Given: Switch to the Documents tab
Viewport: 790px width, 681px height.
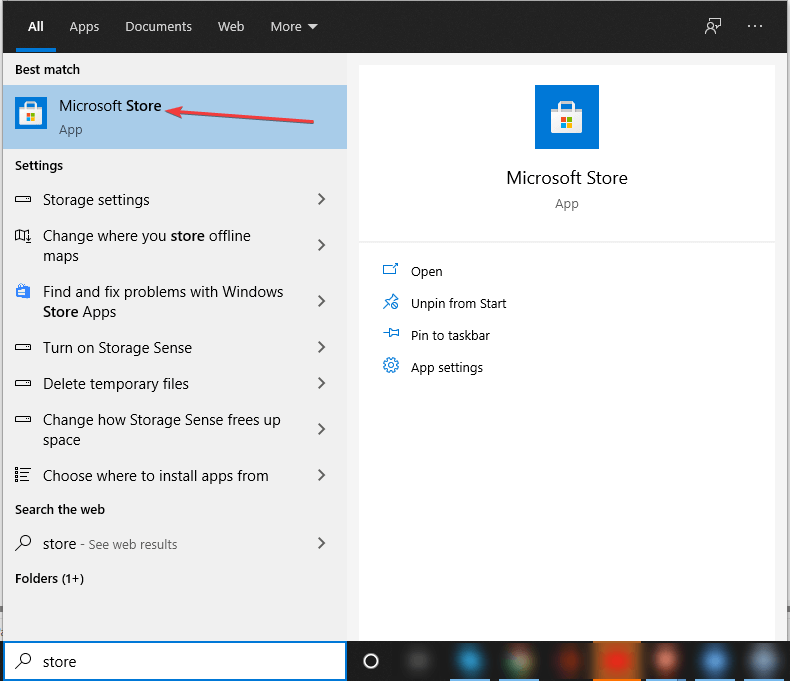Looking at the screenshot, I should coord(159,27).
